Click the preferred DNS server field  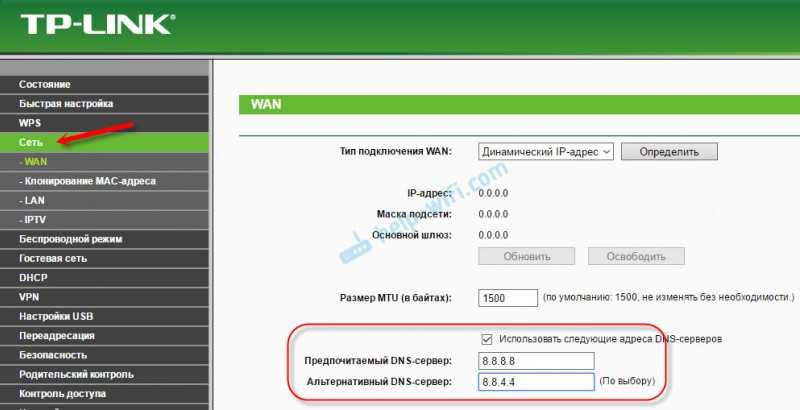(x=536, y=361)
